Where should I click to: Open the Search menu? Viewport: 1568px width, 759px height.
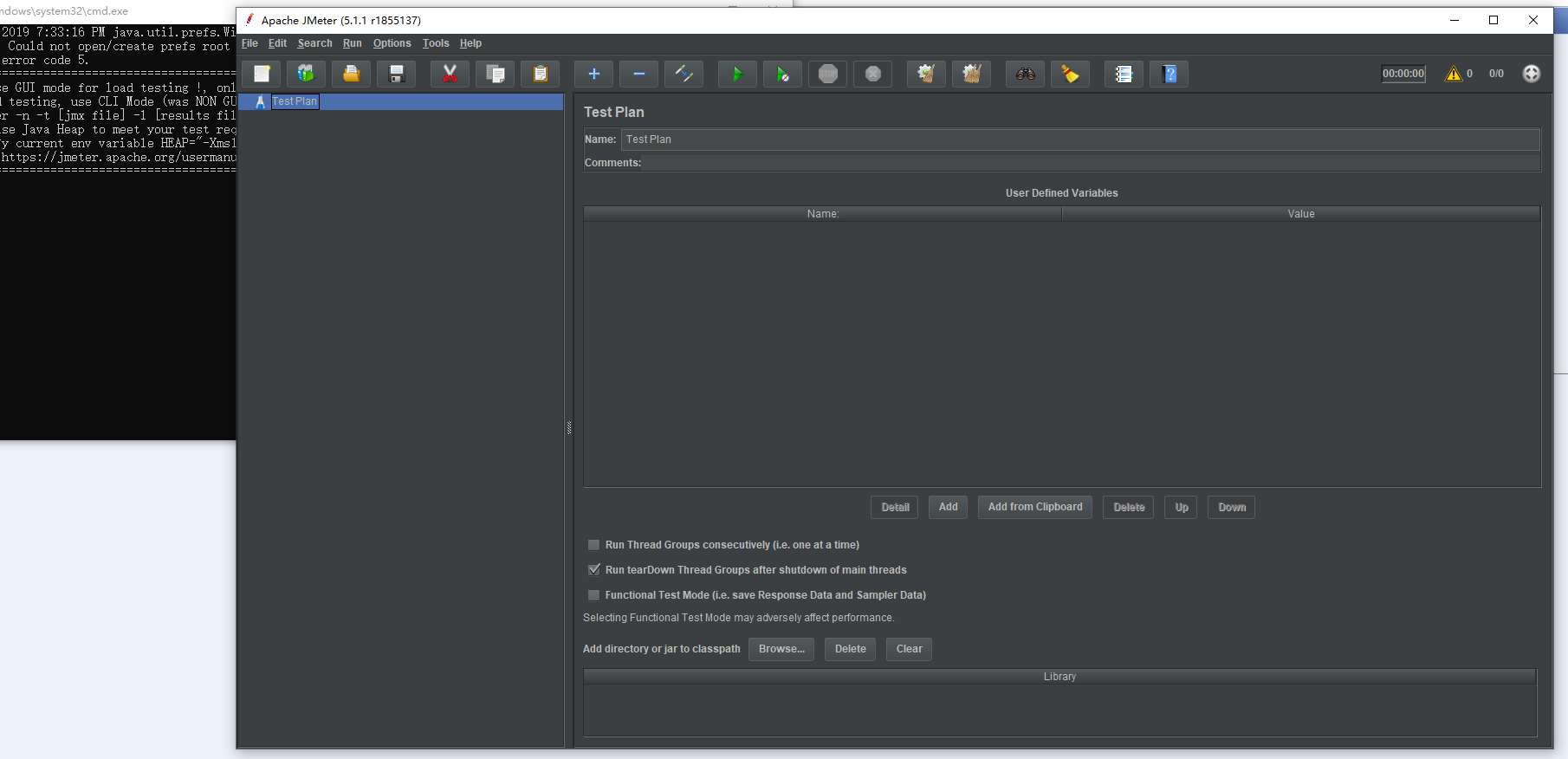tap(314, 43)
